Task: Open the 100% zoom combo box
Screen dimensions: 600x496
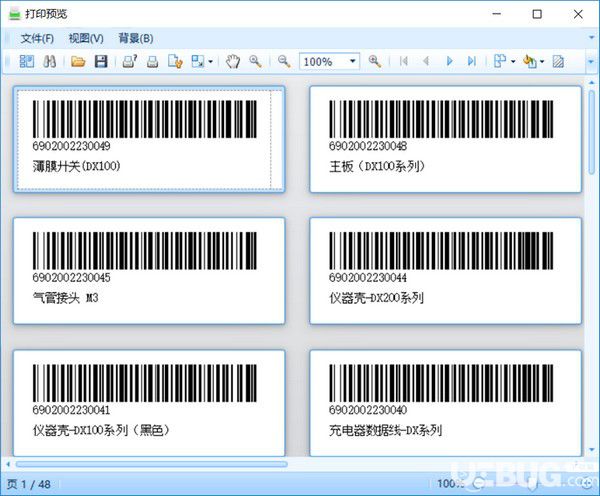Action: tap(329, 61)
